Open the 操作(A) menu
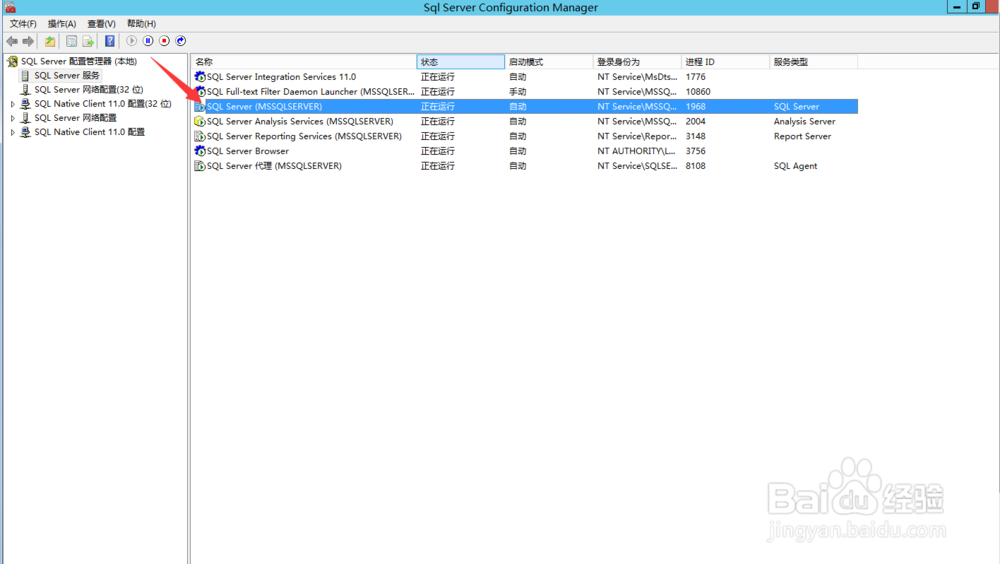 pyautogui.click(x=62, y=24)
